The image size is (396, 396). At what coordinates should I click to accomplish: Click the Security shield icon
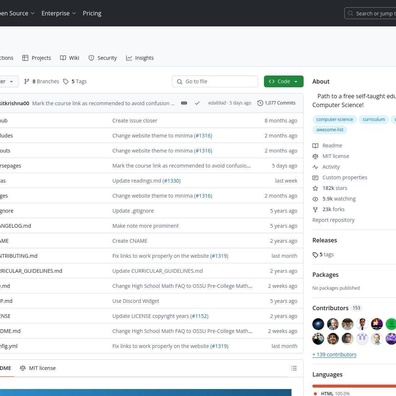(91, 58)
